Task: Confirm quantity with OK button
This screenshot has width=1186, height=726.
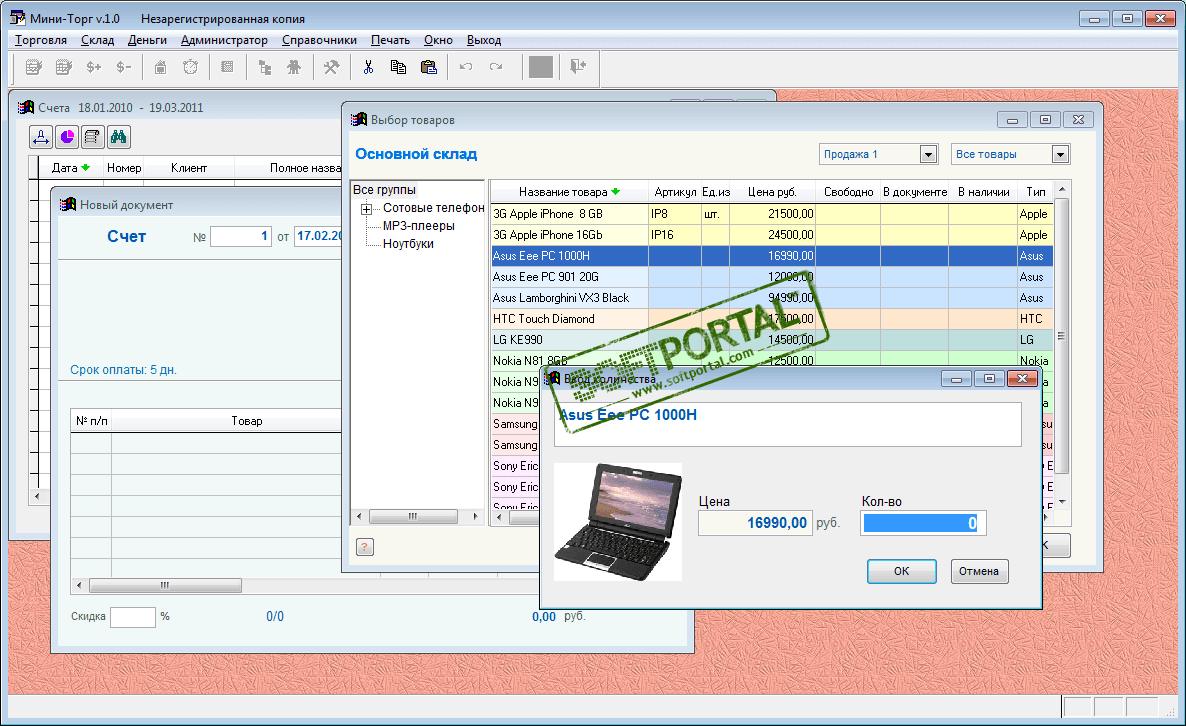Action: point(902,571)
